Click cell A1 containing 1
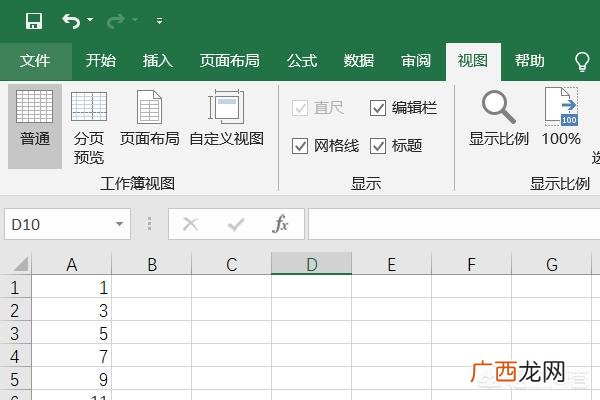Image resolution: width=600 pixels, height=400 pixels. (72, 287)
